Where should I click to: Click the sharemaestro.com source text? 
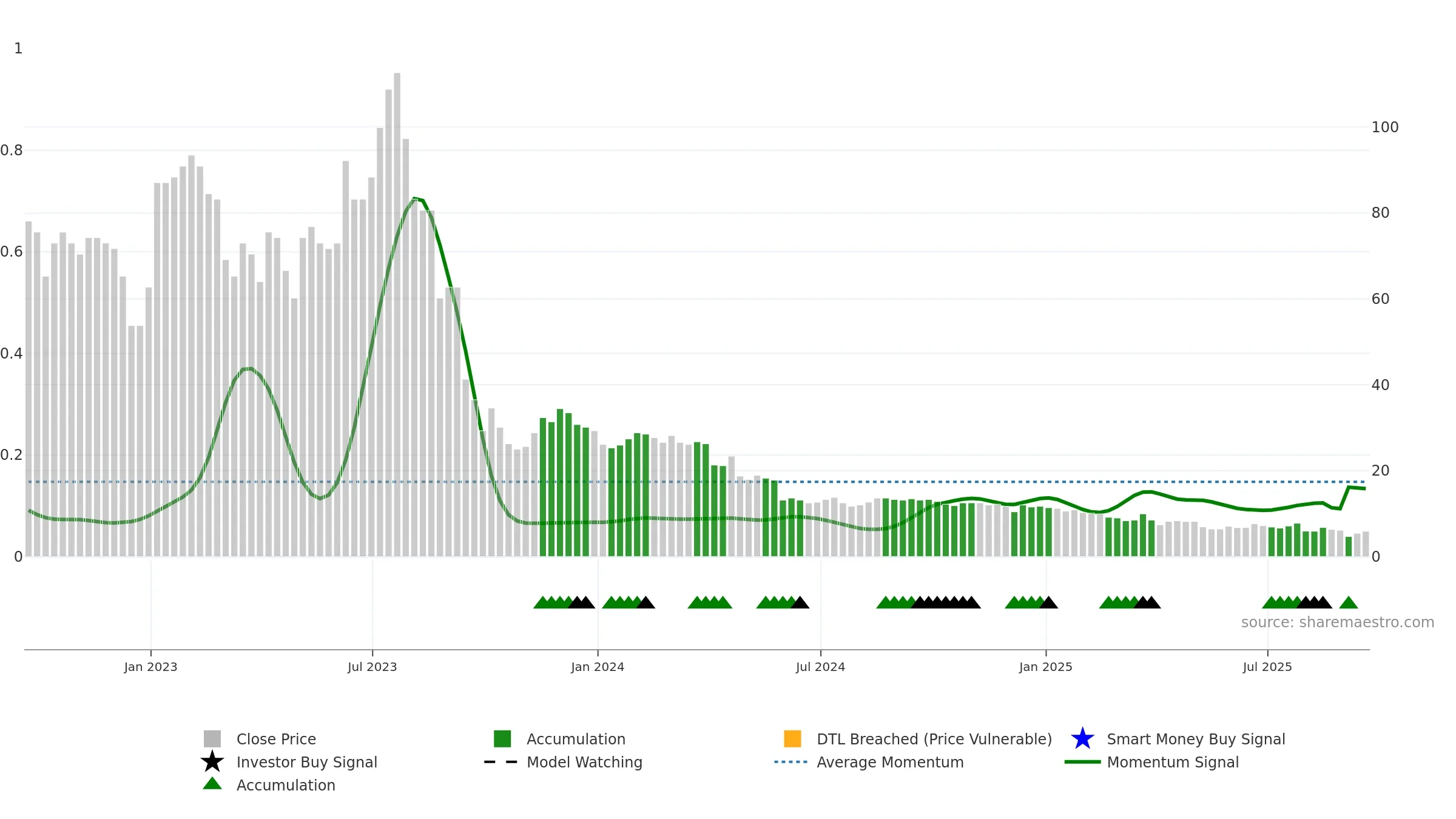(1337, 622)
